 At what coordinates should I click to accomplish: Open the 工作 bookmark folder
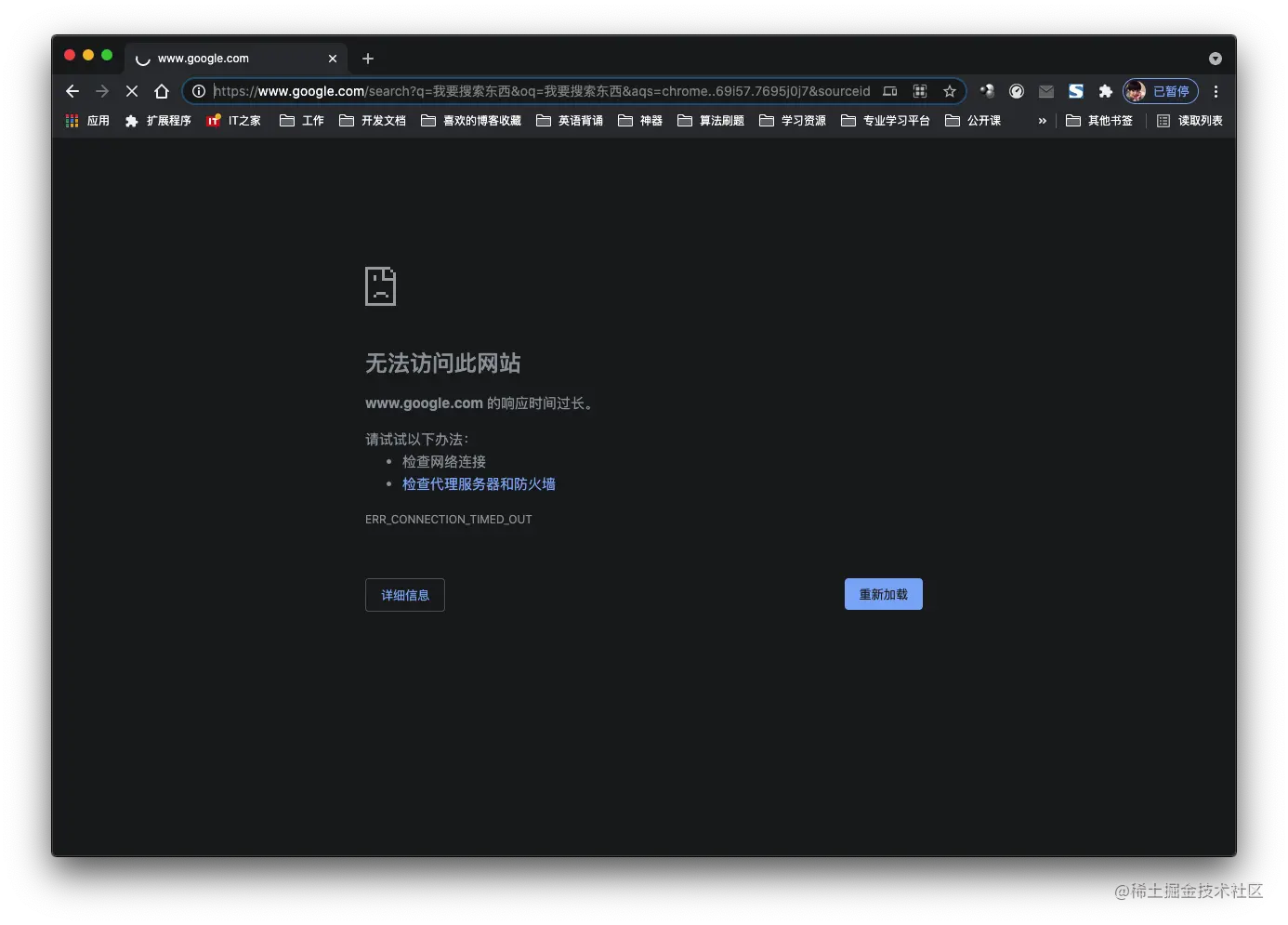pos(302,121)
